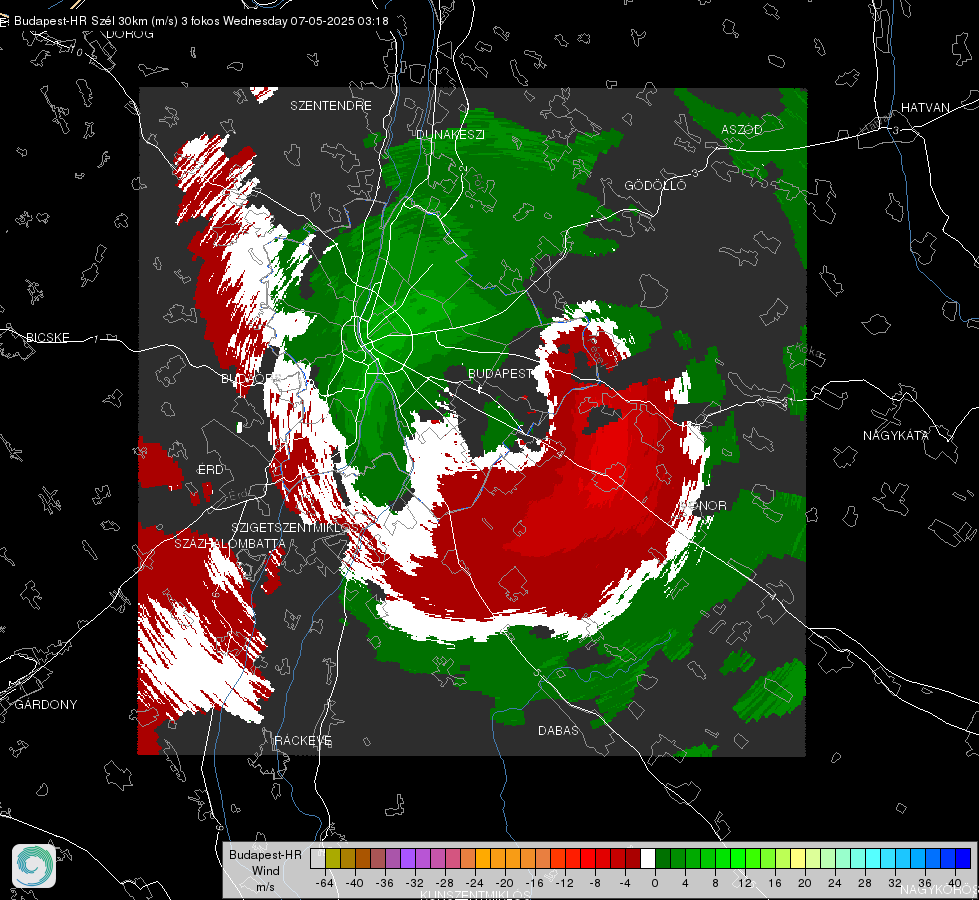Click the radar title with the timestamp 03:18
Screen dimensions: 979x900
(201, 21)
